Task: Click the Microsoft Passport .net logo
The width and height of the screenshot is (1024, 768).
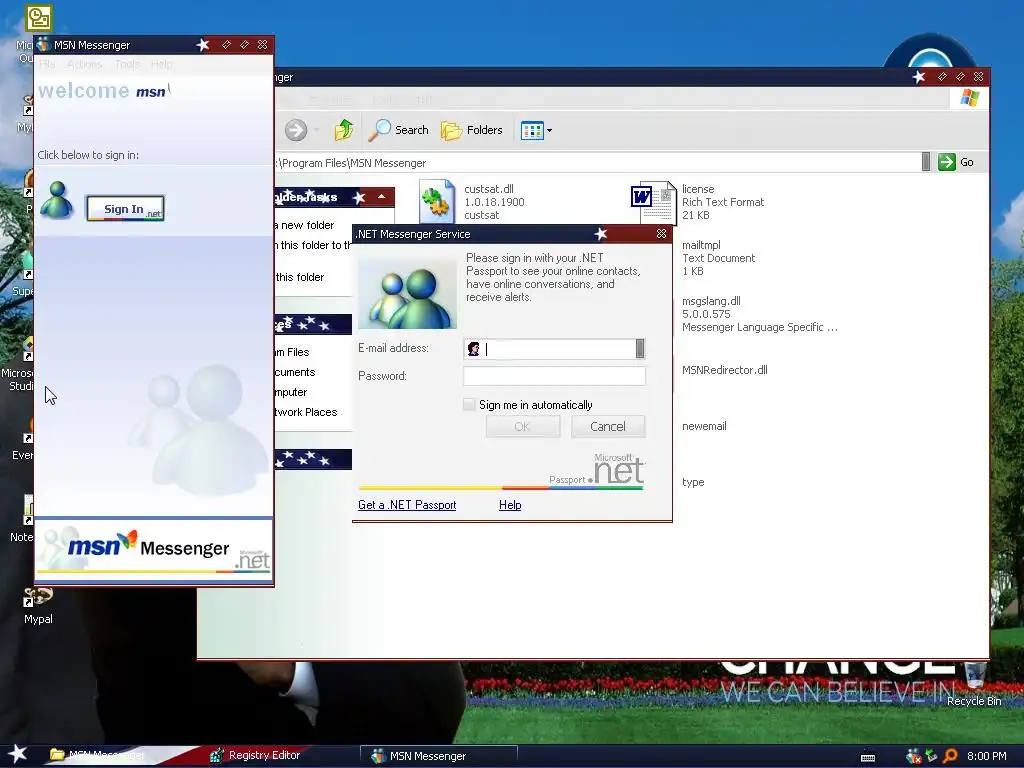Action: [x=596, y=471]
